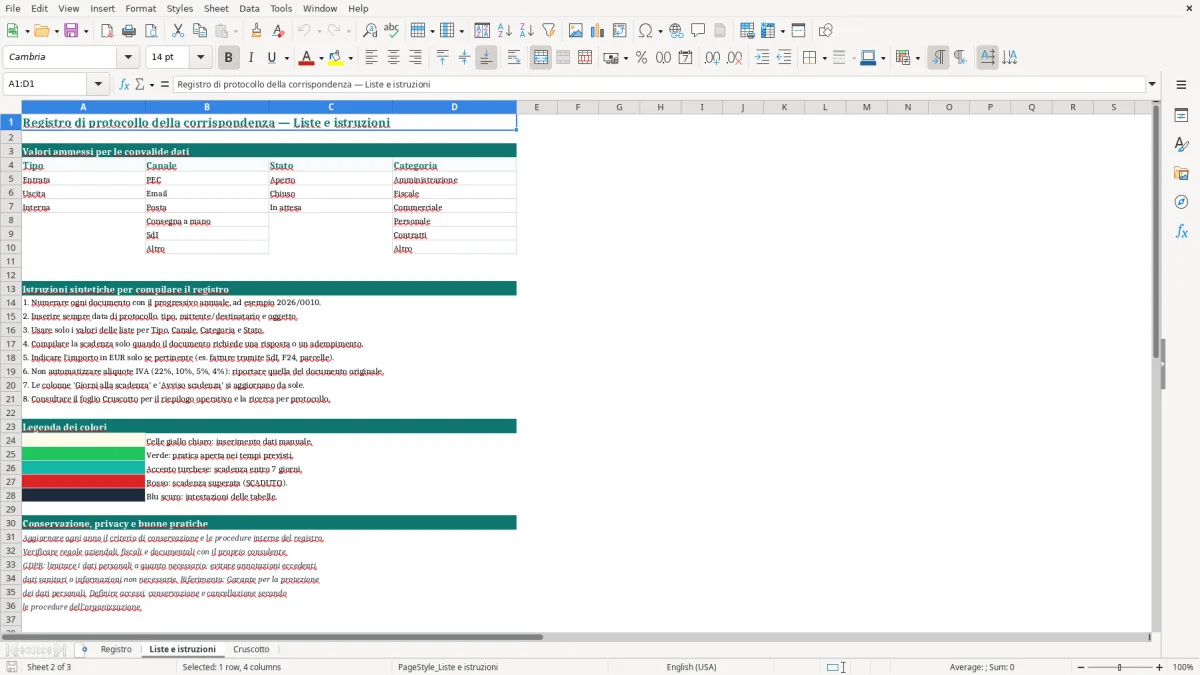Open the font color dropdown arrow
This screenshot has width=1200, height=675.
(x=321, y=58)
